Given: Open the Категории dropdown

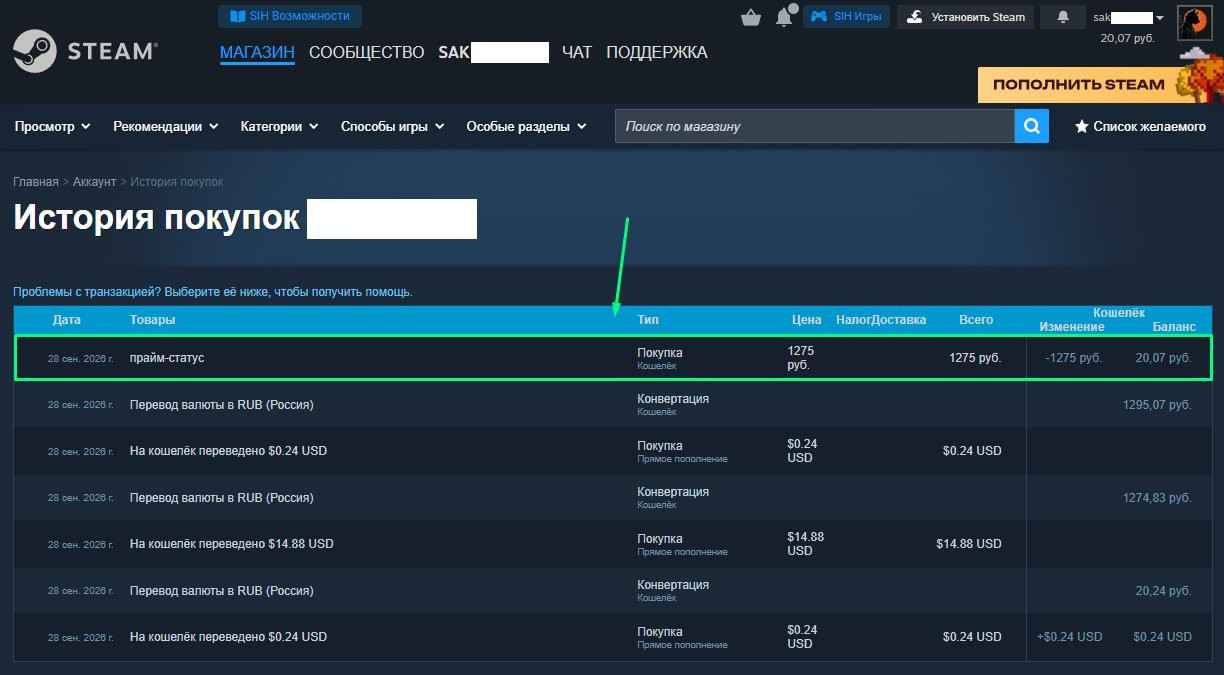Looking at the screenshot, I should pyautogui.click(x=280, y=127).
